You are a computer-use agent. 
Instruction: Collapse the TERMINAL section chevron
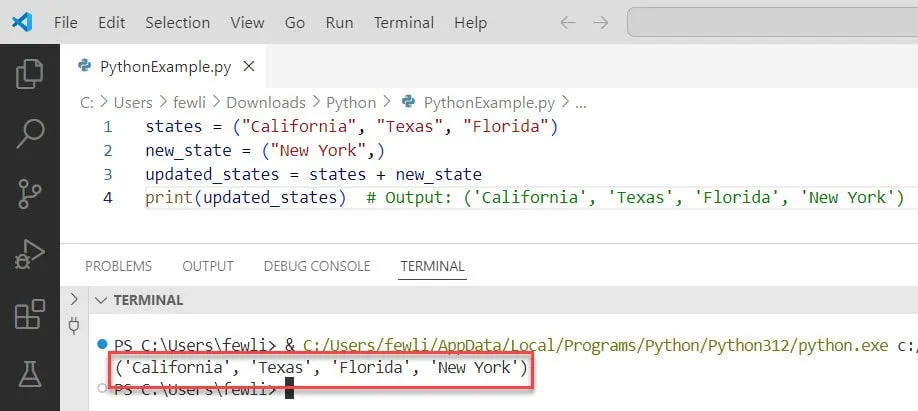(x=100, y=300)
